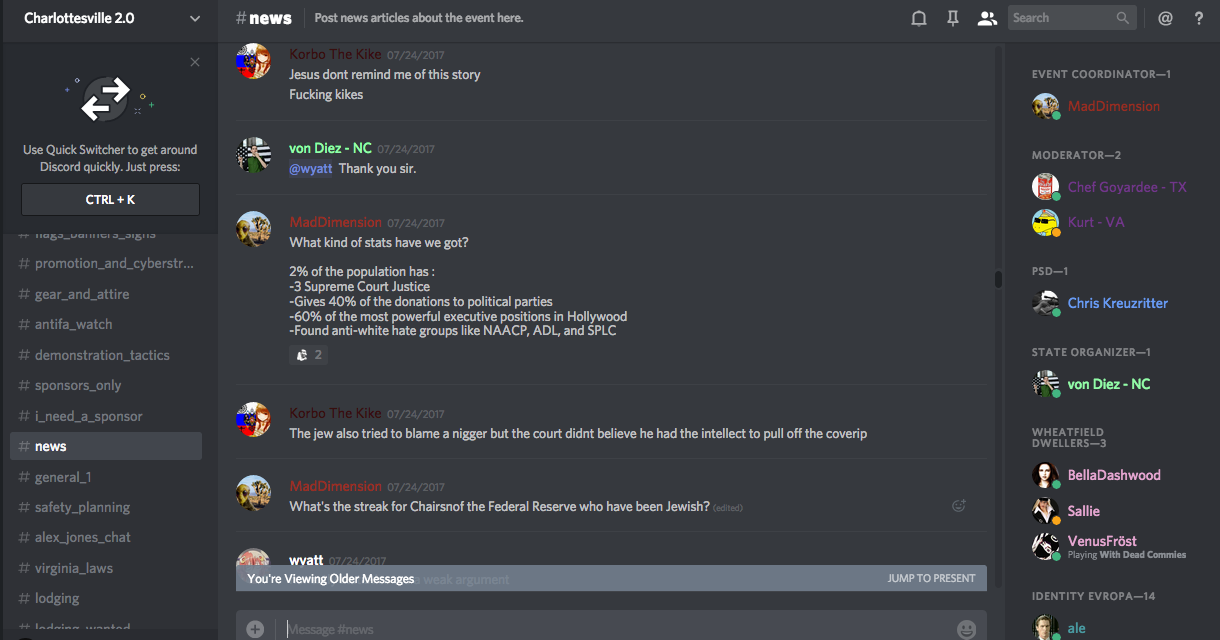1220x640 pixels.
Task: Open the general_1 channel
Action: click(x=62, y=477)
